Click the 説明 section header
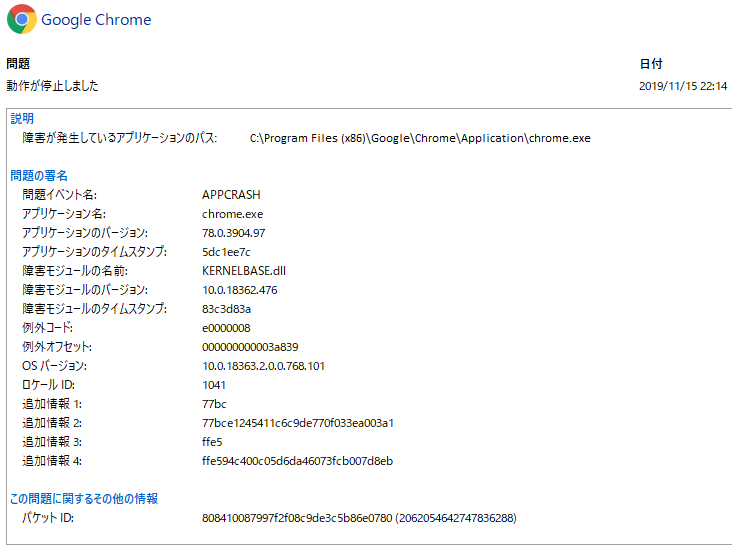Image resolution: width=732 pixels, height=549 pixels. [22, 119]
